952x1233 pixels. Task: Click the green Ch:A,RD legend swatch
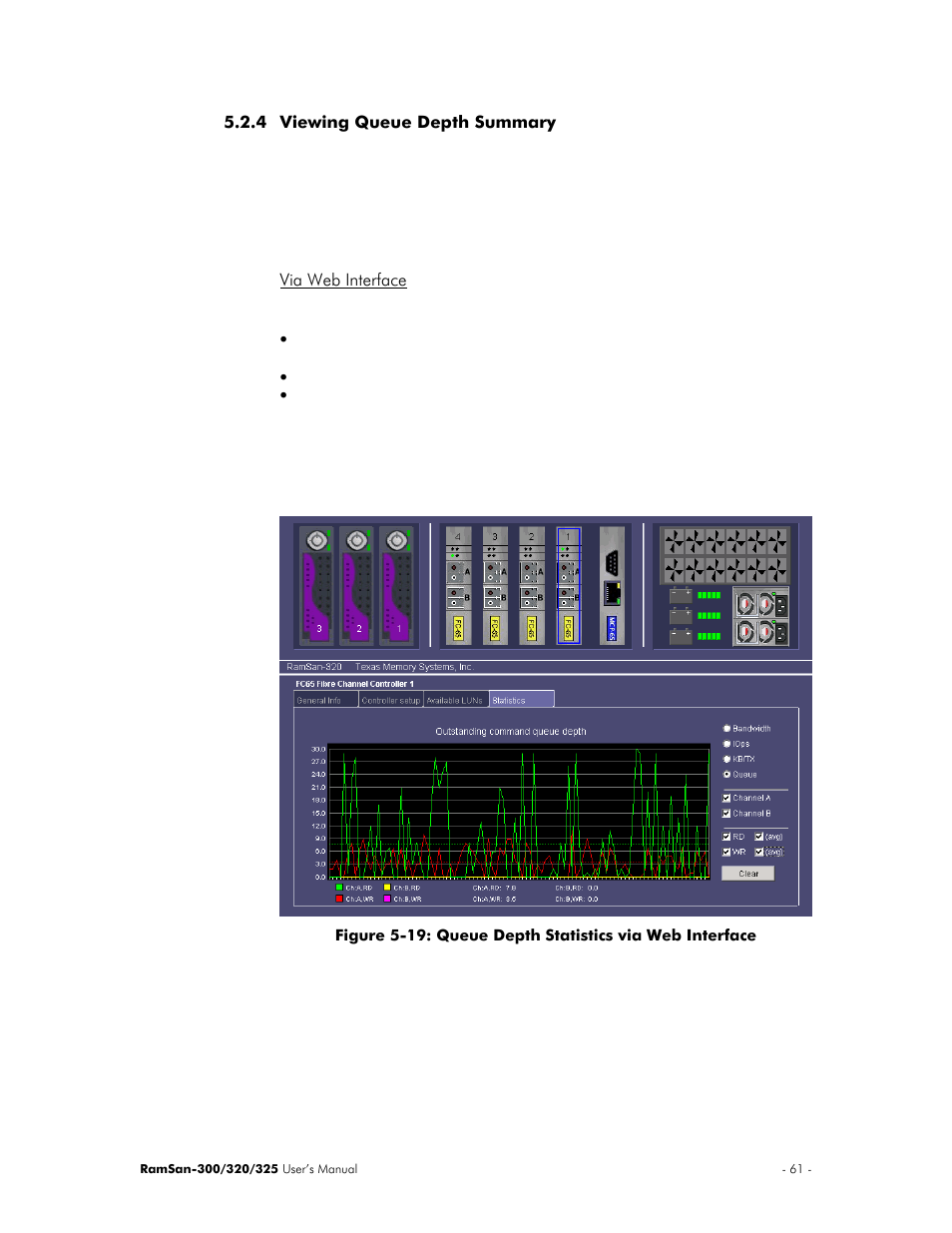pos(339,887)
